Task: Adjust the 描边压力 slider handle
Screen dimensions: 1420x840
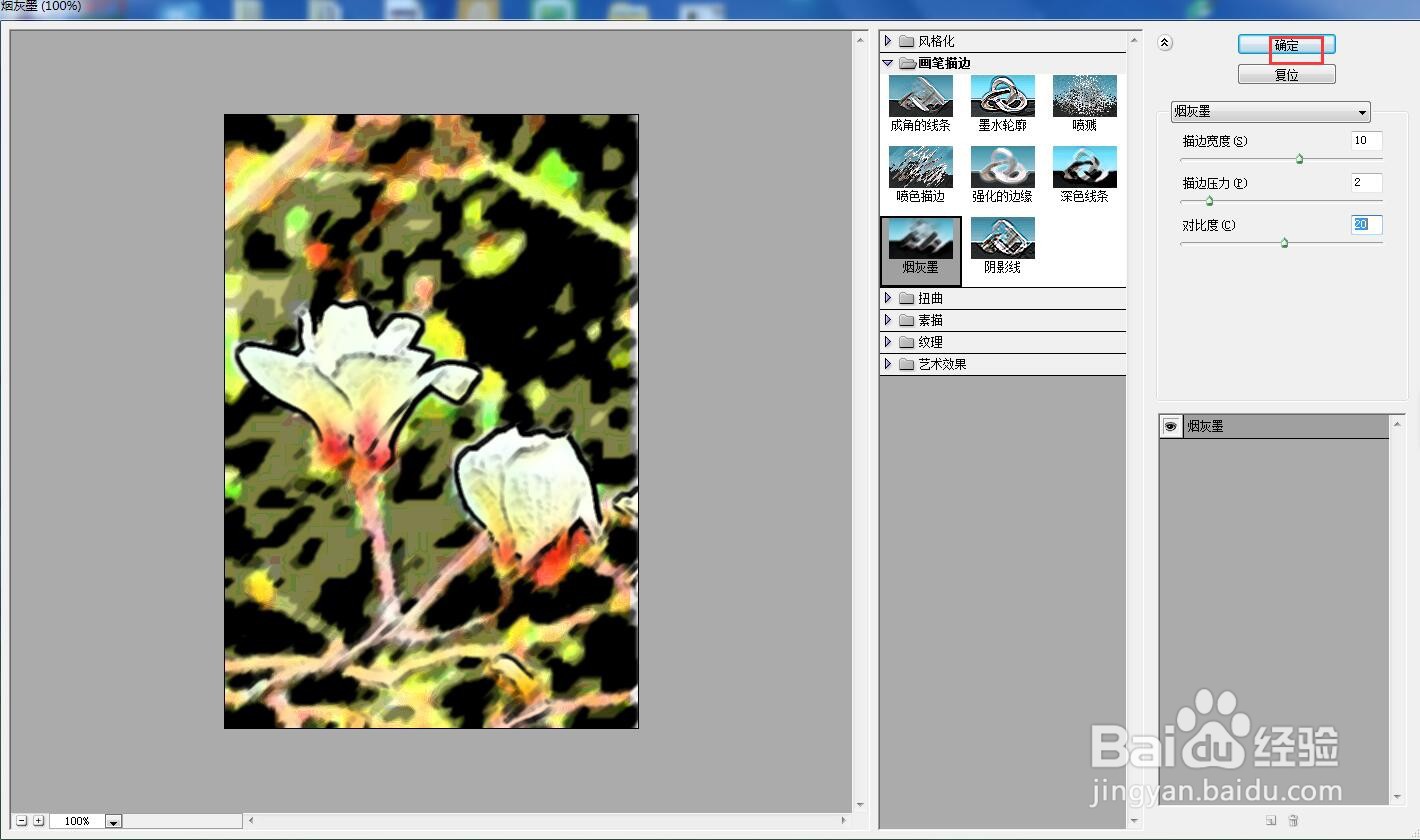Action: point(1209,201)
